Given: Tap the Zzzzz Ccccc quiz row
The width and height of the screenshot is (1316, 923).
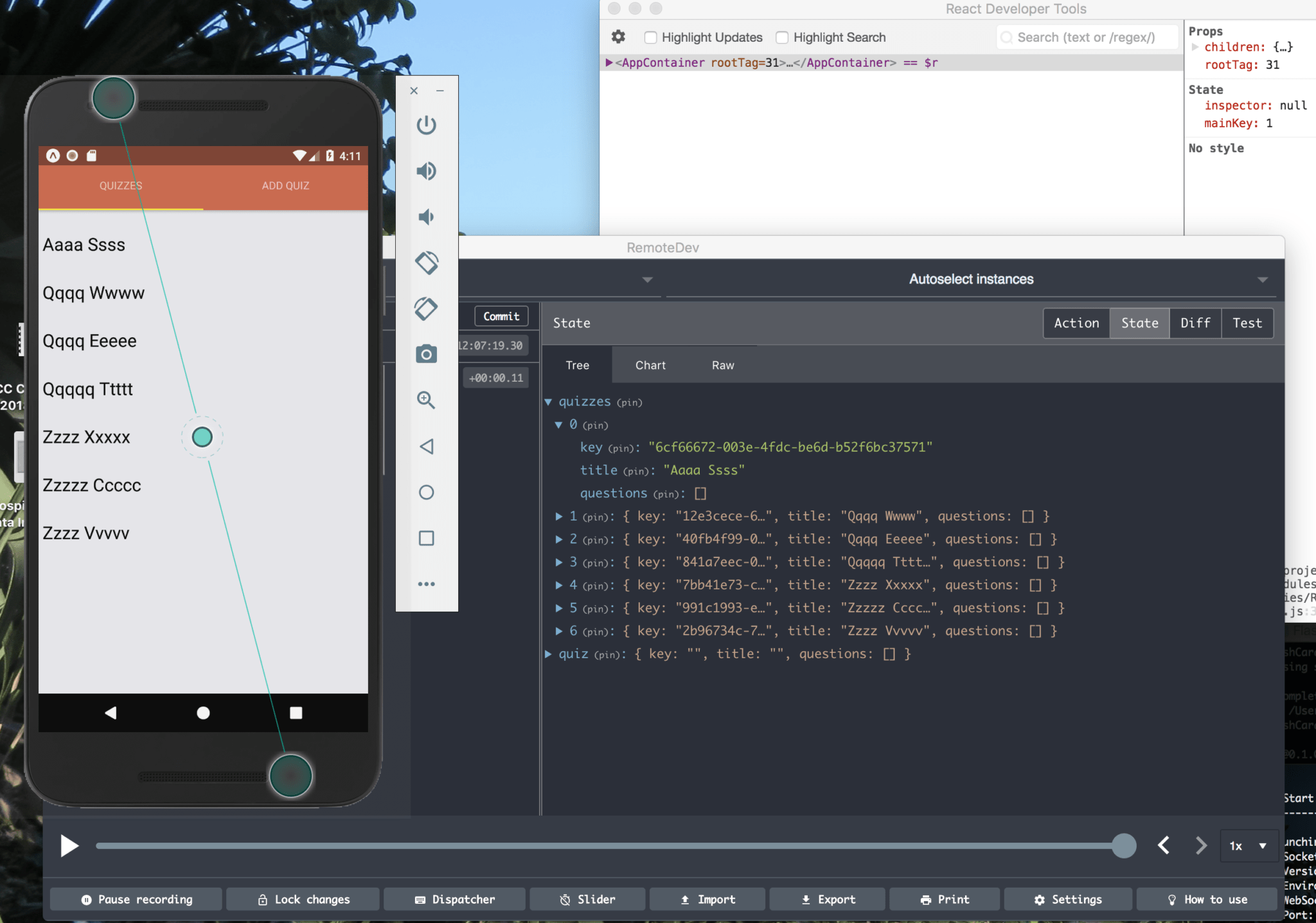Looking at the screenshot, I should 203,485.
